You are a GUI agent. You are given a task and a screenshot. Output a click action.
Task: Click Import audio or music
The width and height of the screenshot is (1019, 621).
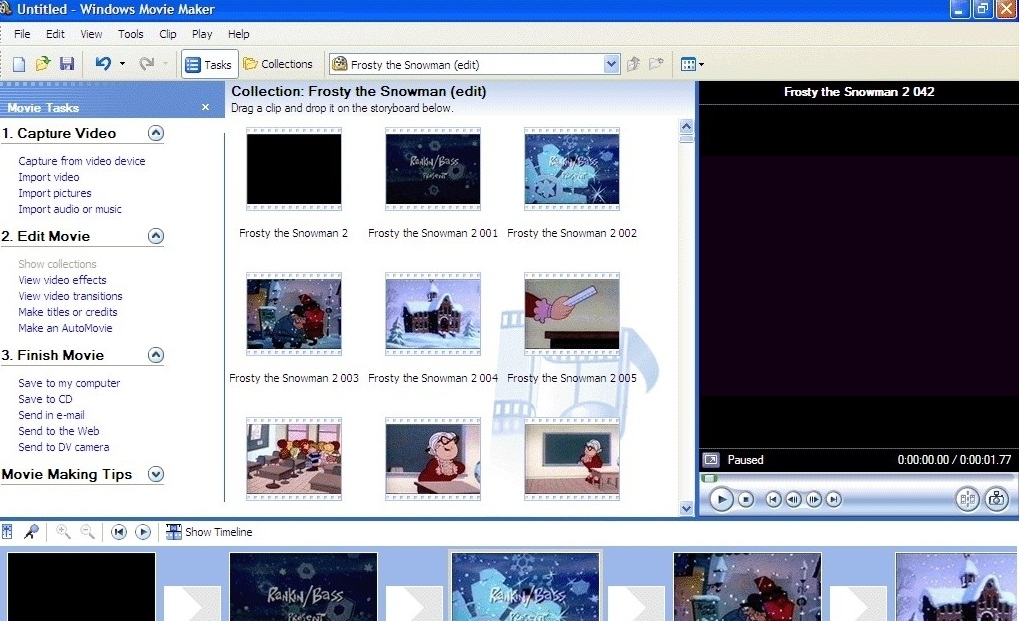(x=70, y=209)
